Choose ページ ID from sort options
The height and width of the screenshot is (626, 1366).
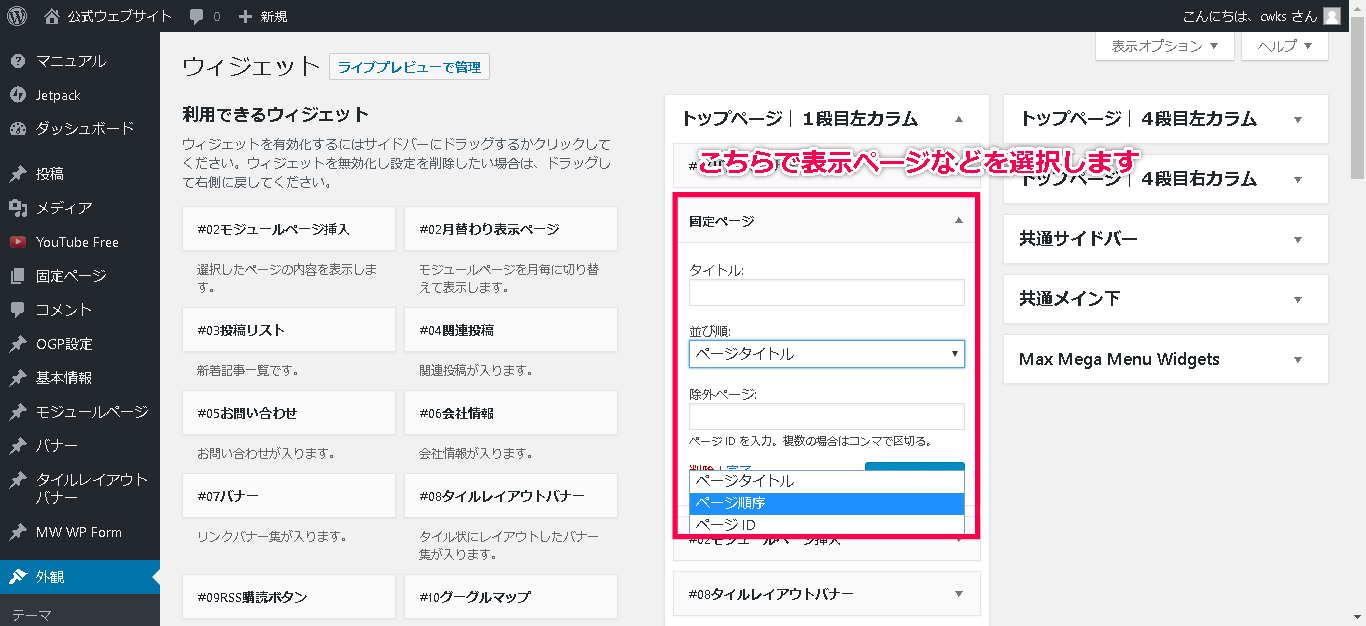click(x=826, y=525)
